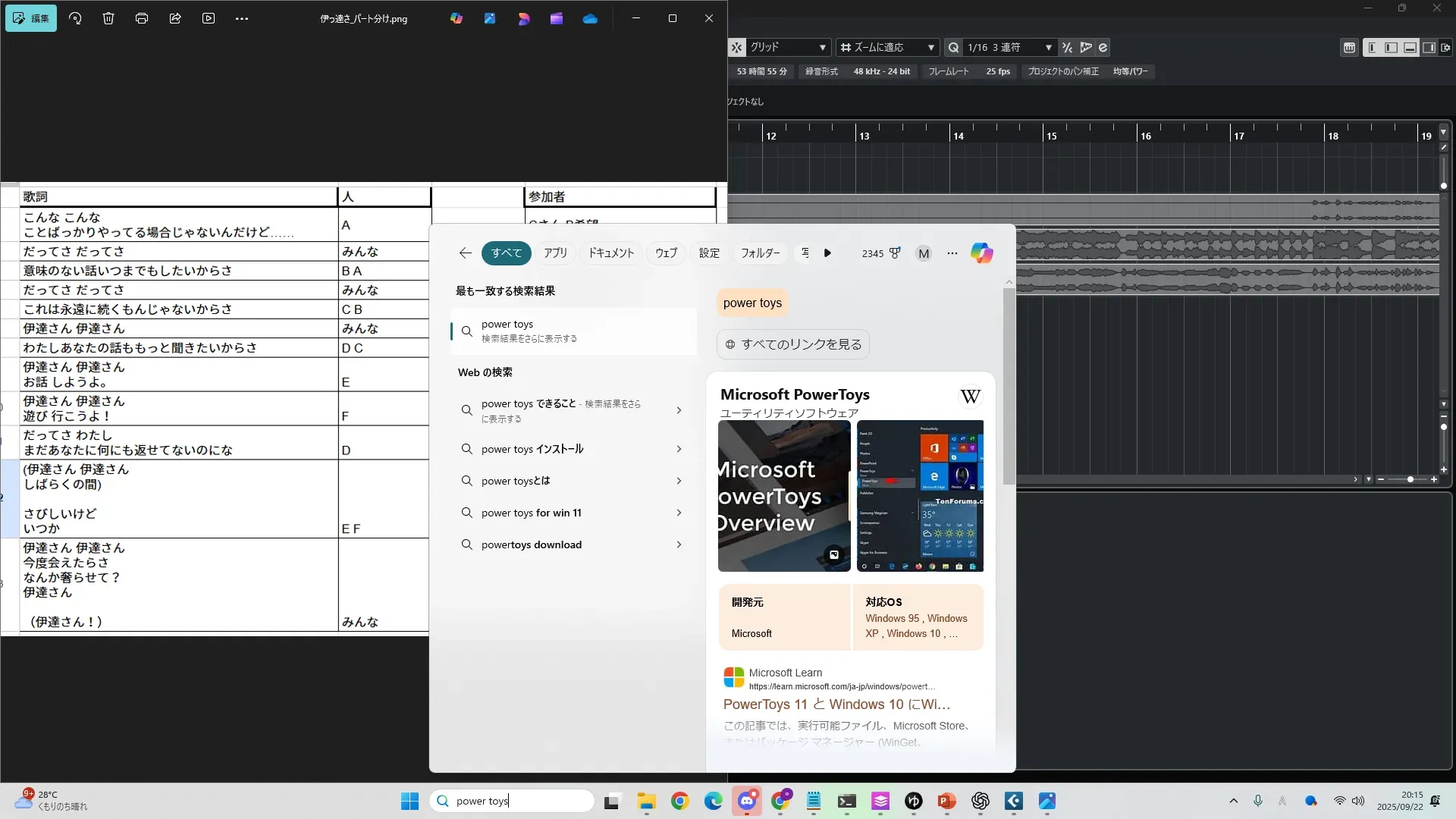Click the delete trash icon in Photos
Viewport: 1456px width, 819px height.
[108, 18]
